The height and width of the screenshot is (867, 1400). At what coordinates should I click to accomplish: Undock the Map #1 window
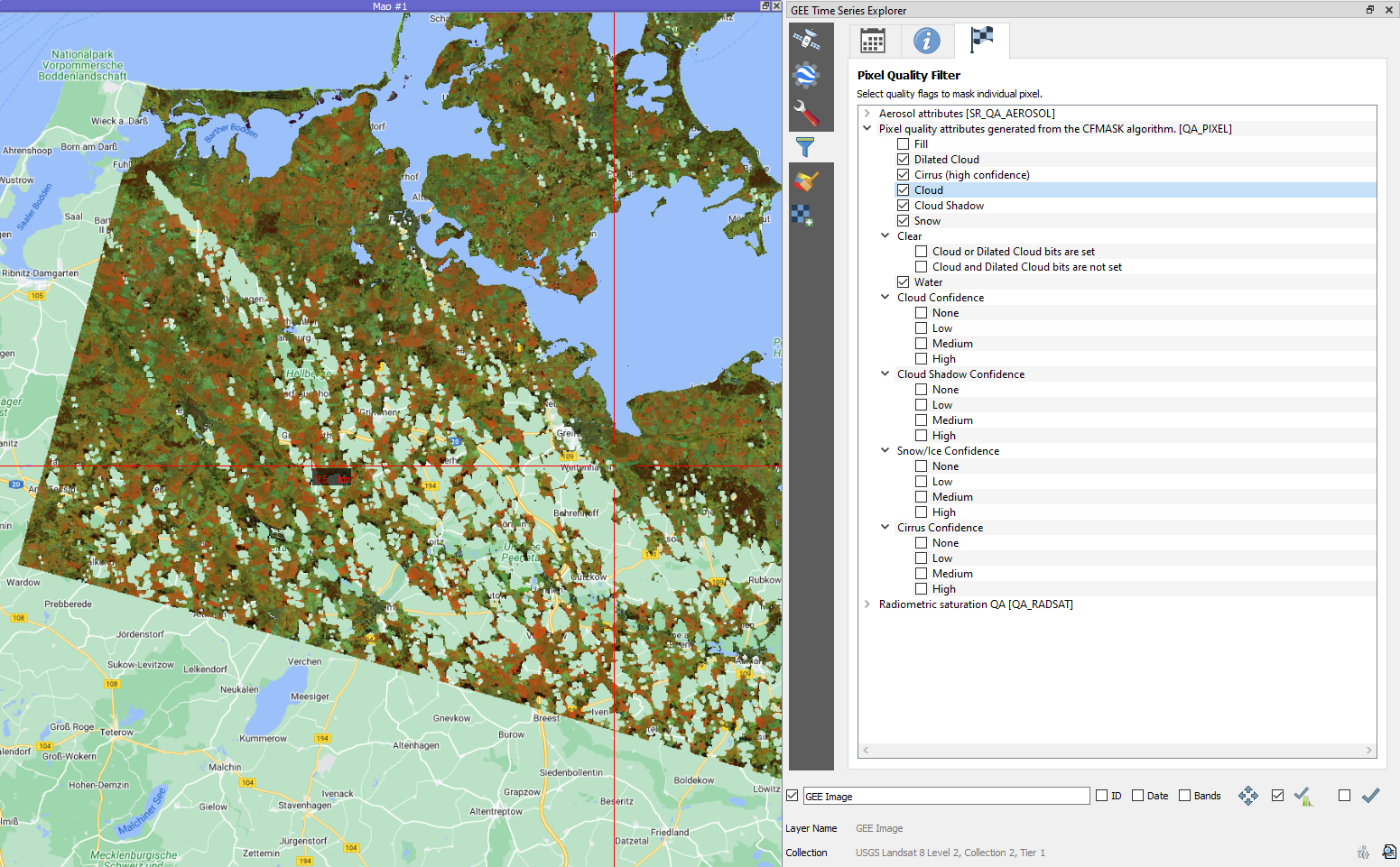[765, 5]
